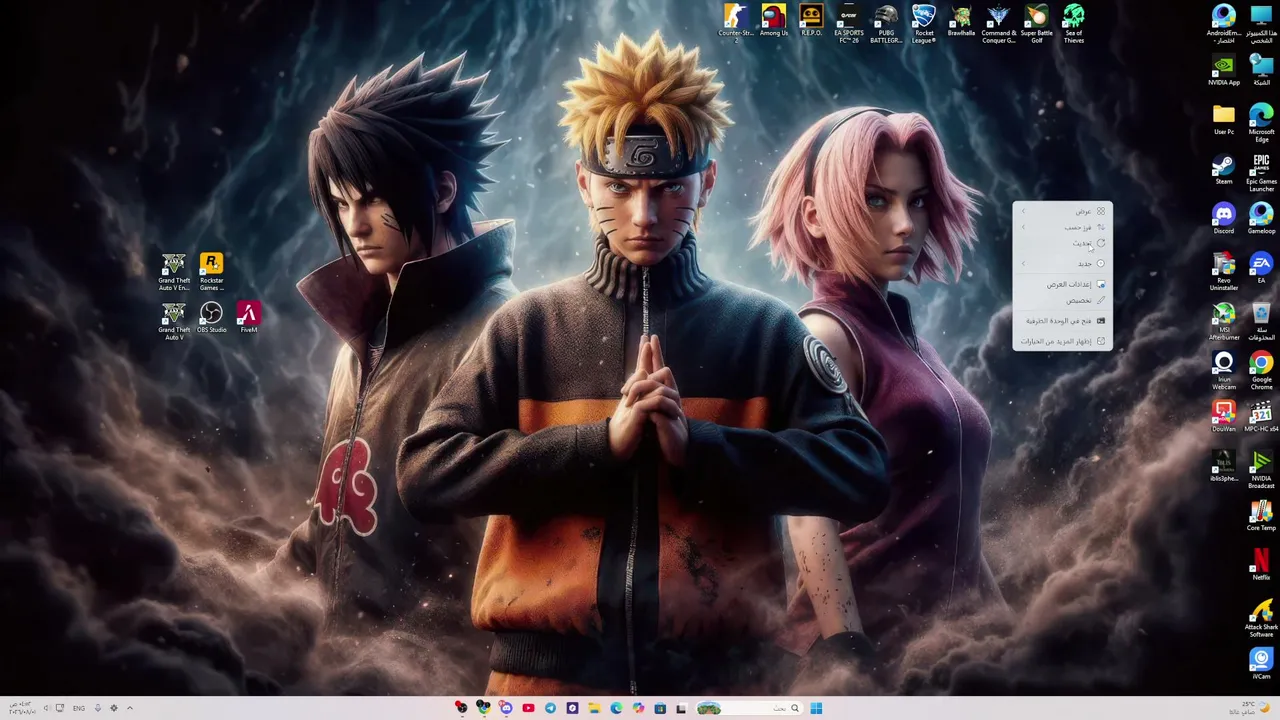Select the Network desktop icon
1280x720 pixels.
[1261, 70]
